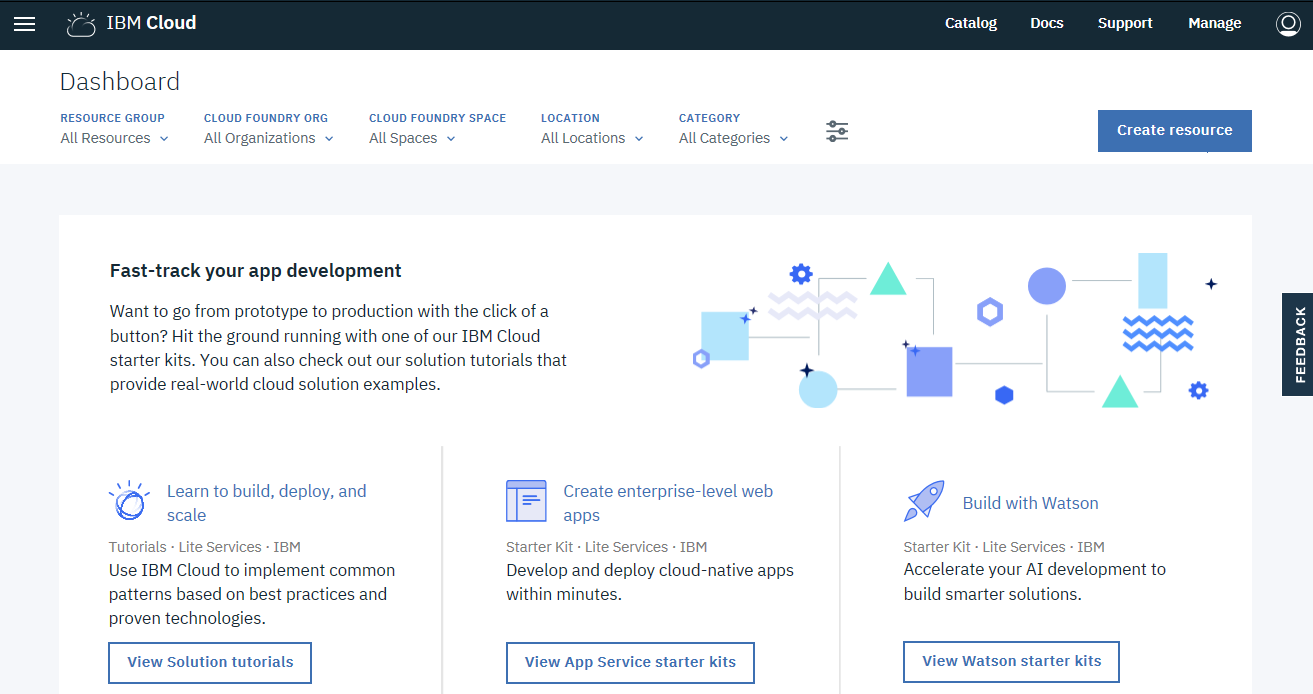The height and width of the screenshot is (694, 1313).
Task: Click the globe icon beside Learn to build
Action: tap(128, 501)
